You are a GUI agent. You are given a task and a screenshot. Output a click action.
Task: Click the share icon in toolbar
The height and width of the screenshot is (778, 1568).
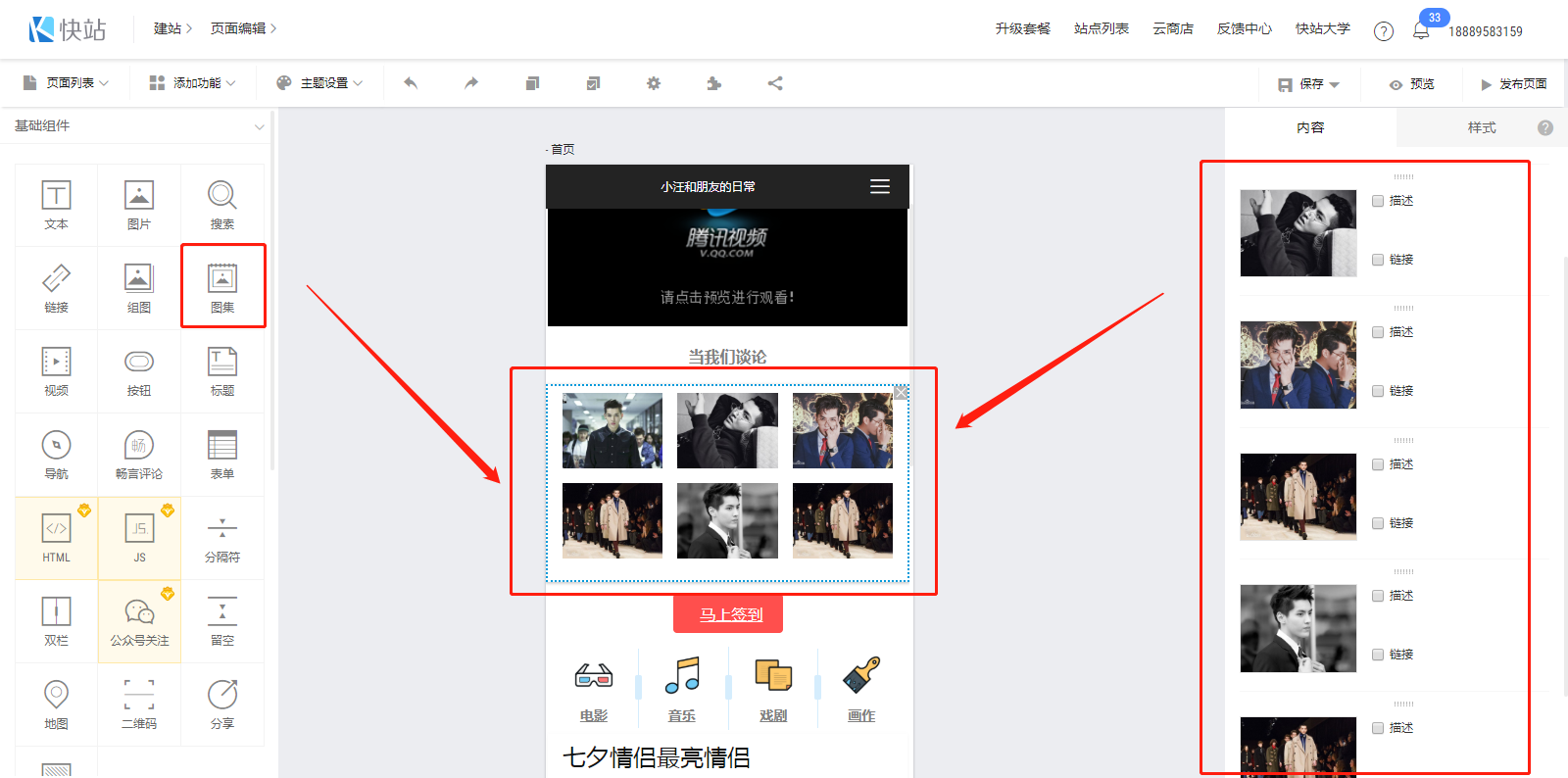coord(775,83)
